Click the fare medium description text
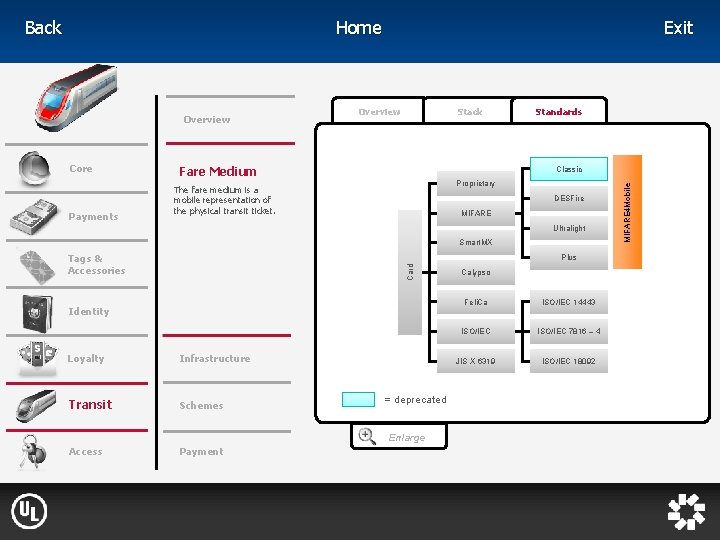 point(224,200)
